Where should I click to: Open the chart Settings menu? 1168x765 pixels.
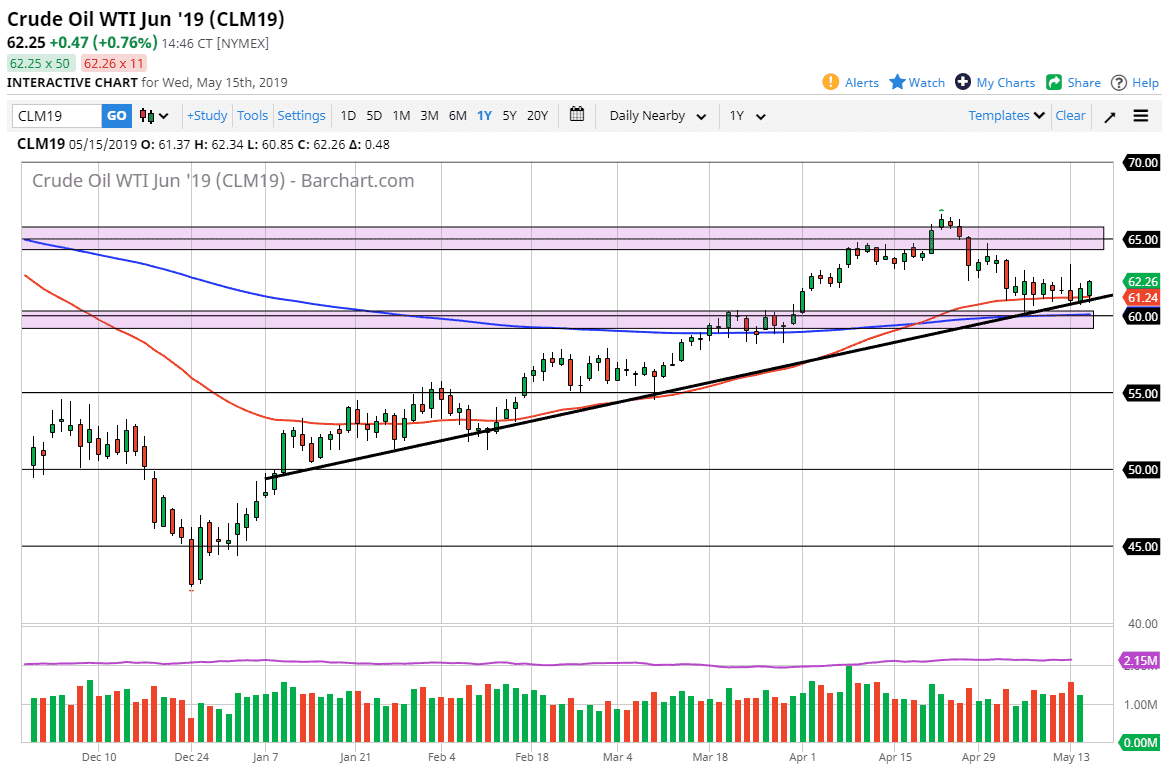[301, 115]
